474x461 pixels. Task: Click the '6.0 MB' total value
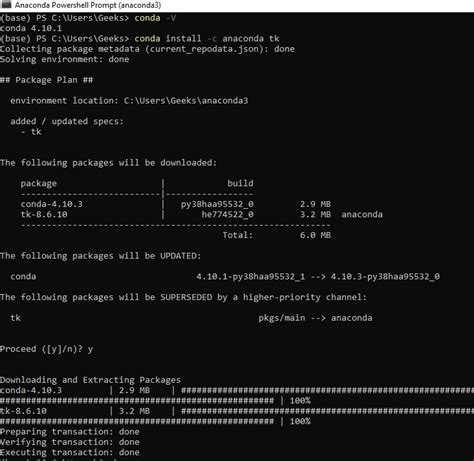(315, 235)
